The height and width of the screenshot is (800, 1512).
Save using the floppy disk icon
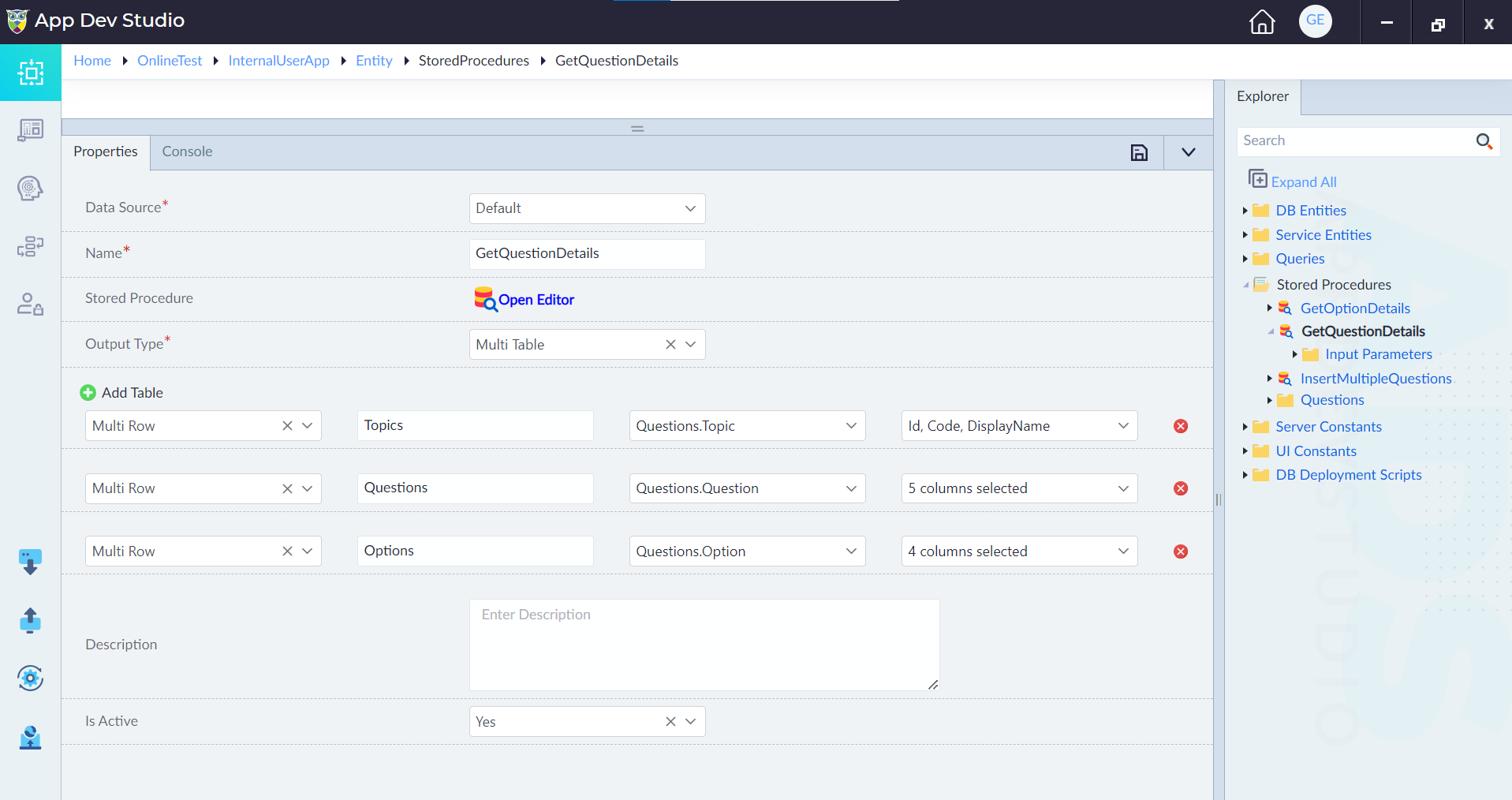(1139, 153)
